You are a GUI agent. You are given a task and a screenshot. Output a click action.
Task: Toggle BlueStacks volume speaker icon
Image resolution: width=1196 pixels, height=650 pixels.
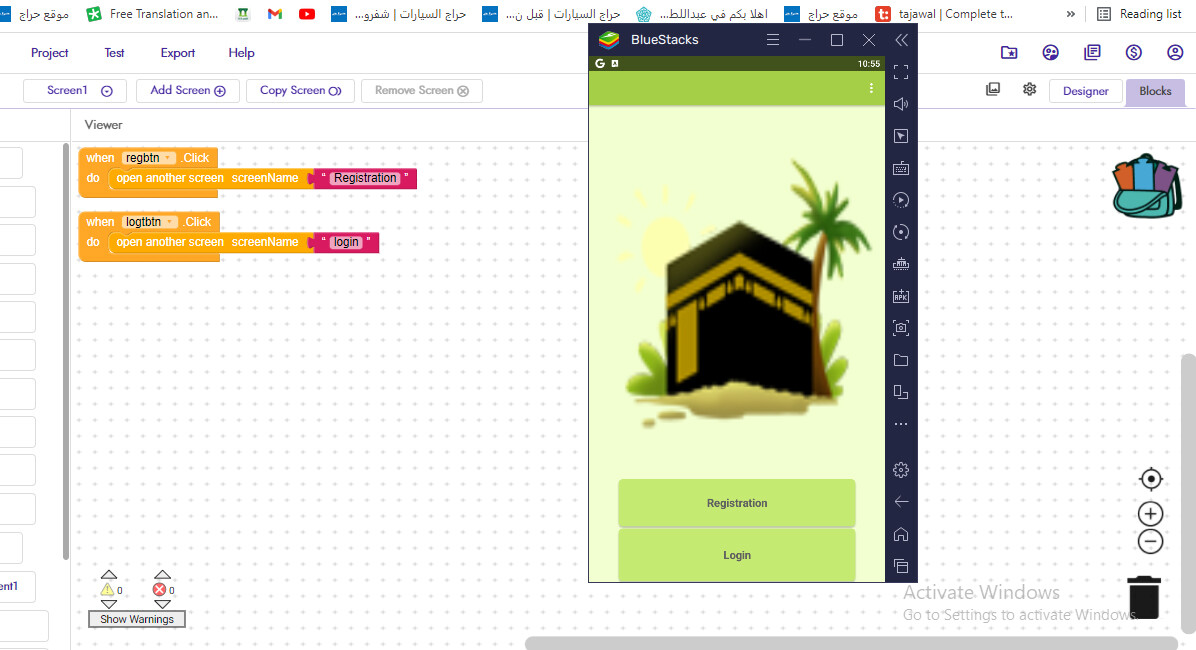[901, 104]
